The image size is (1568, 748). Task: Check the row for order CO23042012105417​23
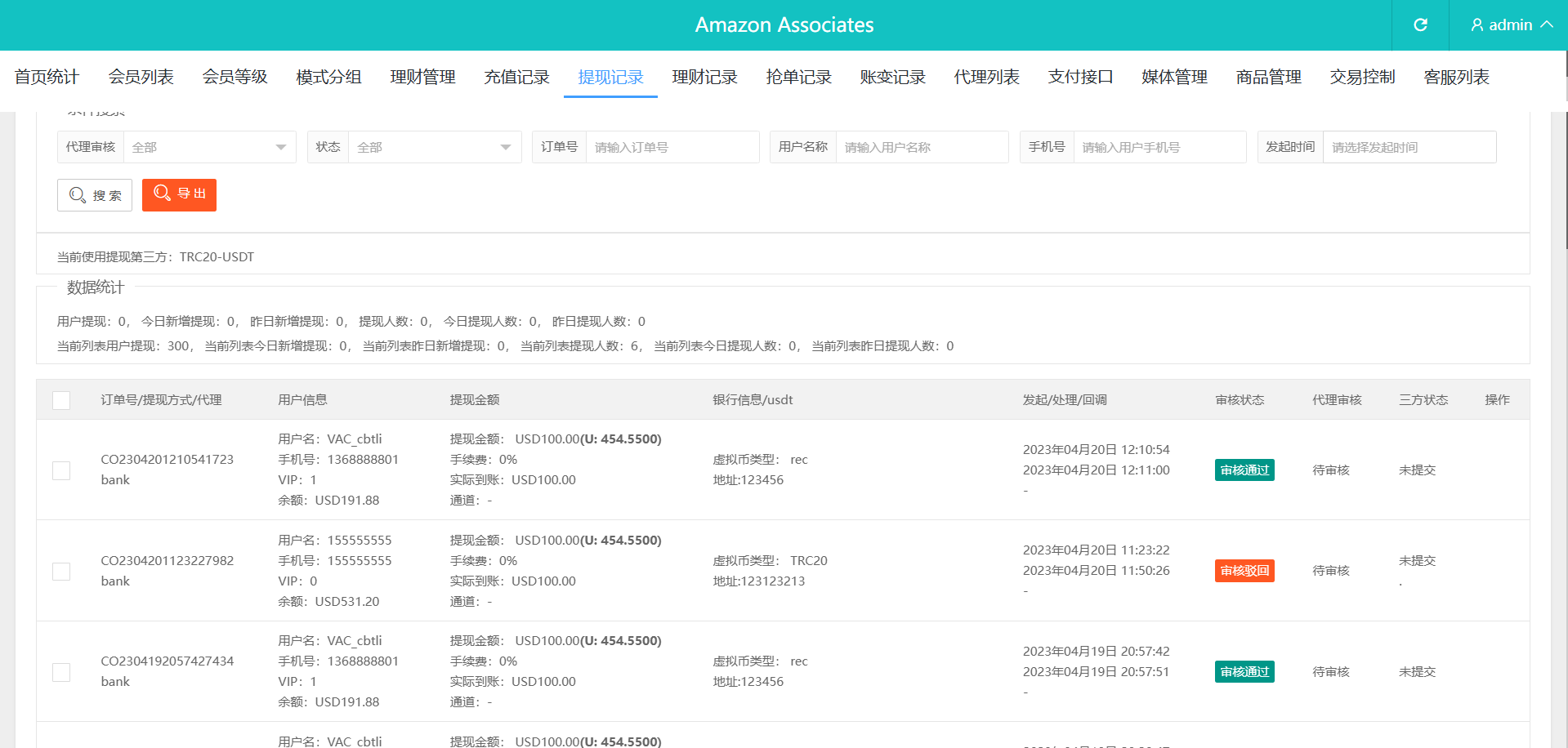point(61,470)
